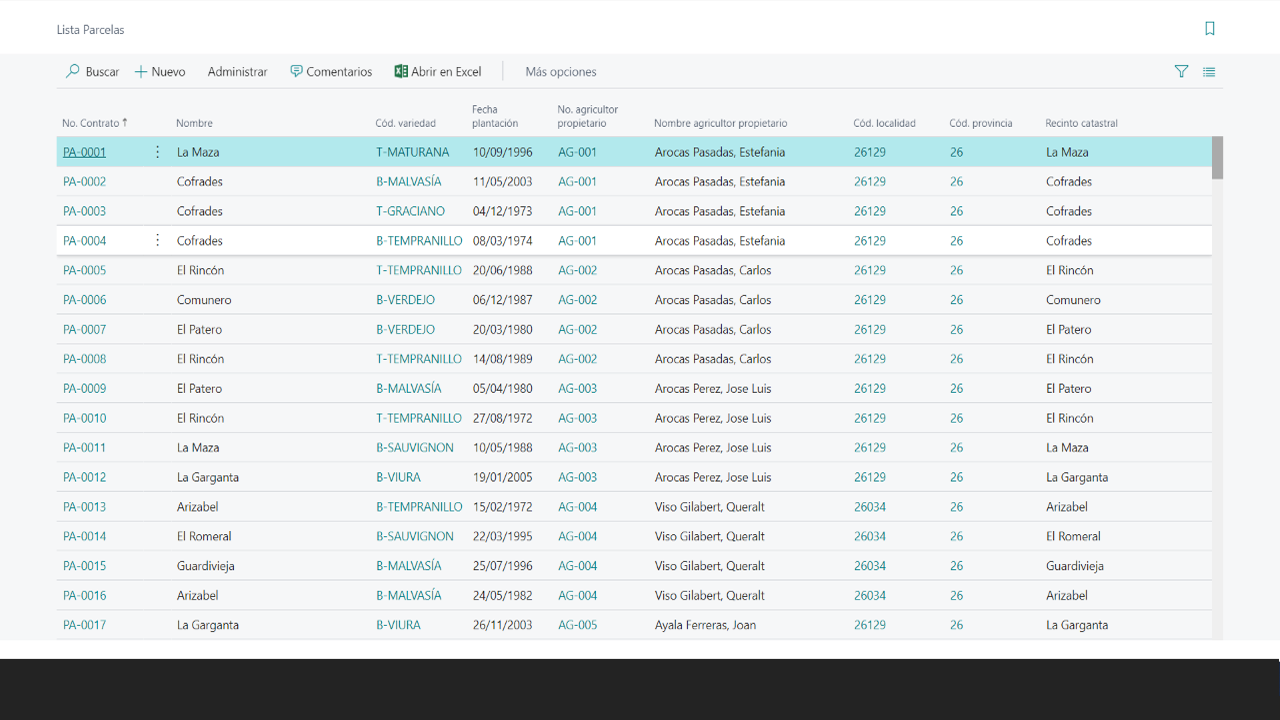Image resolution: width=1280 pixels, height=720 pixels.
Task: Click Viso Gilabert, Queralt in row PA-0016
Action: 710,595
